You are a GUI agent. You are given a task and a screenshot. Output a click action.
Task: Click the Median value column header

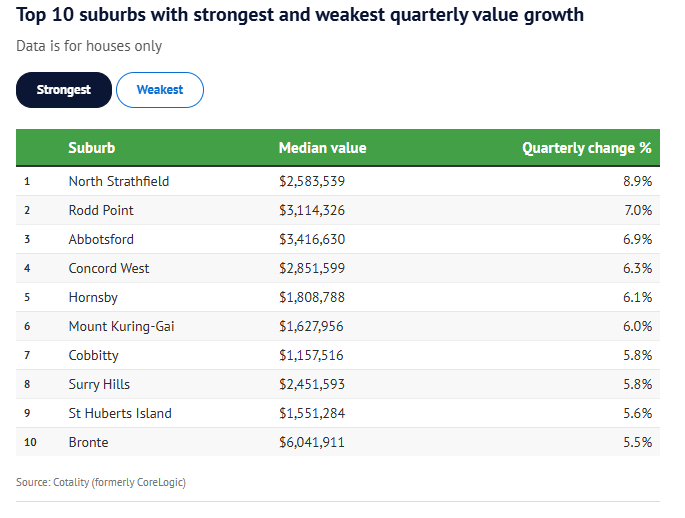(x=322, y=148)
